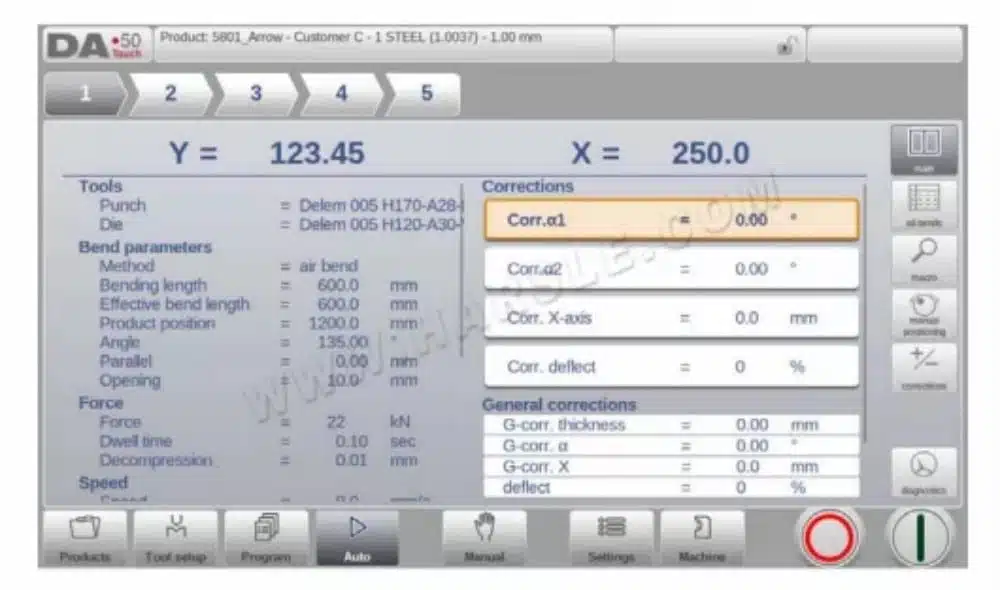Select bend step 5

[x=425, y=94]
